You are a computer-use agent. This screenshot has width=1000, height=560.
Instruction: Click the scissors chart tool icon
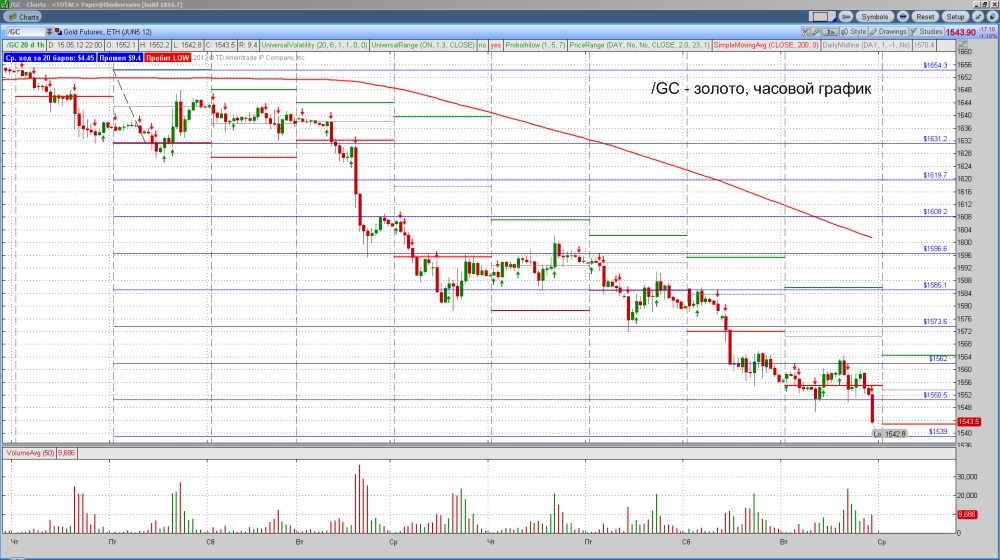[805, 32]
